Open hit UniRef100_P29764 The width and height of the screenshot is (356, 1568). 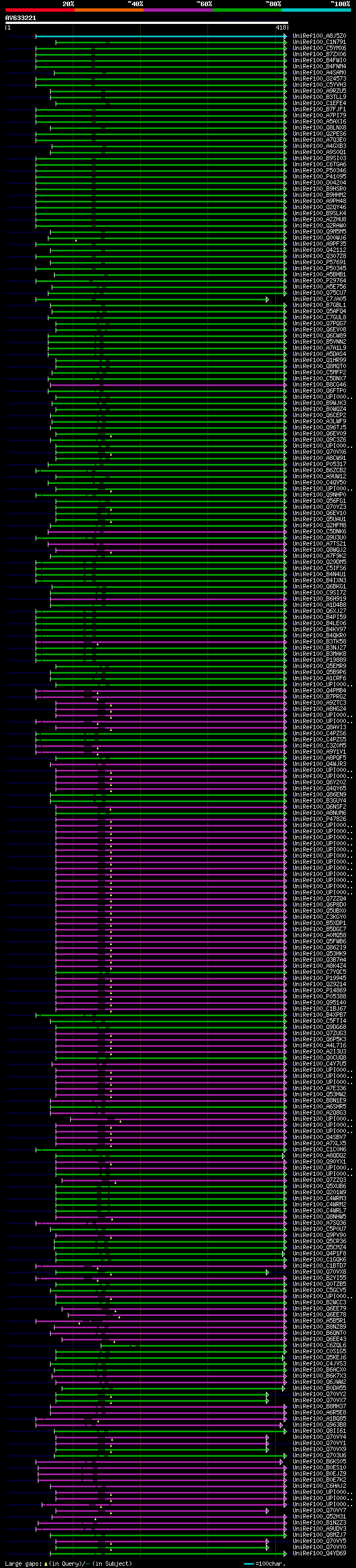click(319, 280)
